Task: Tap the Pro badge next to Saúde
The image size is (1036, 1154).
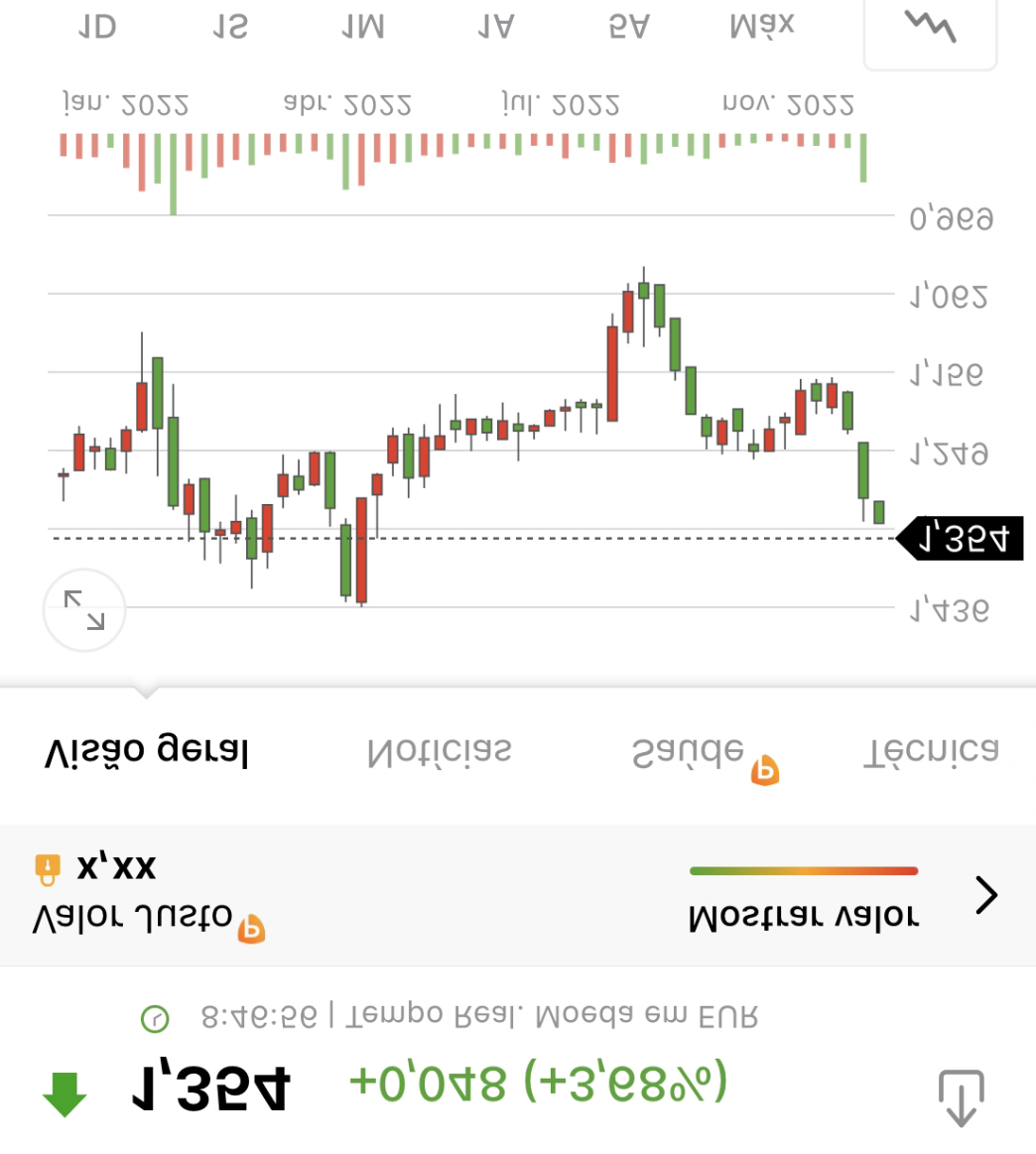Action: click(x=764, y=771)
